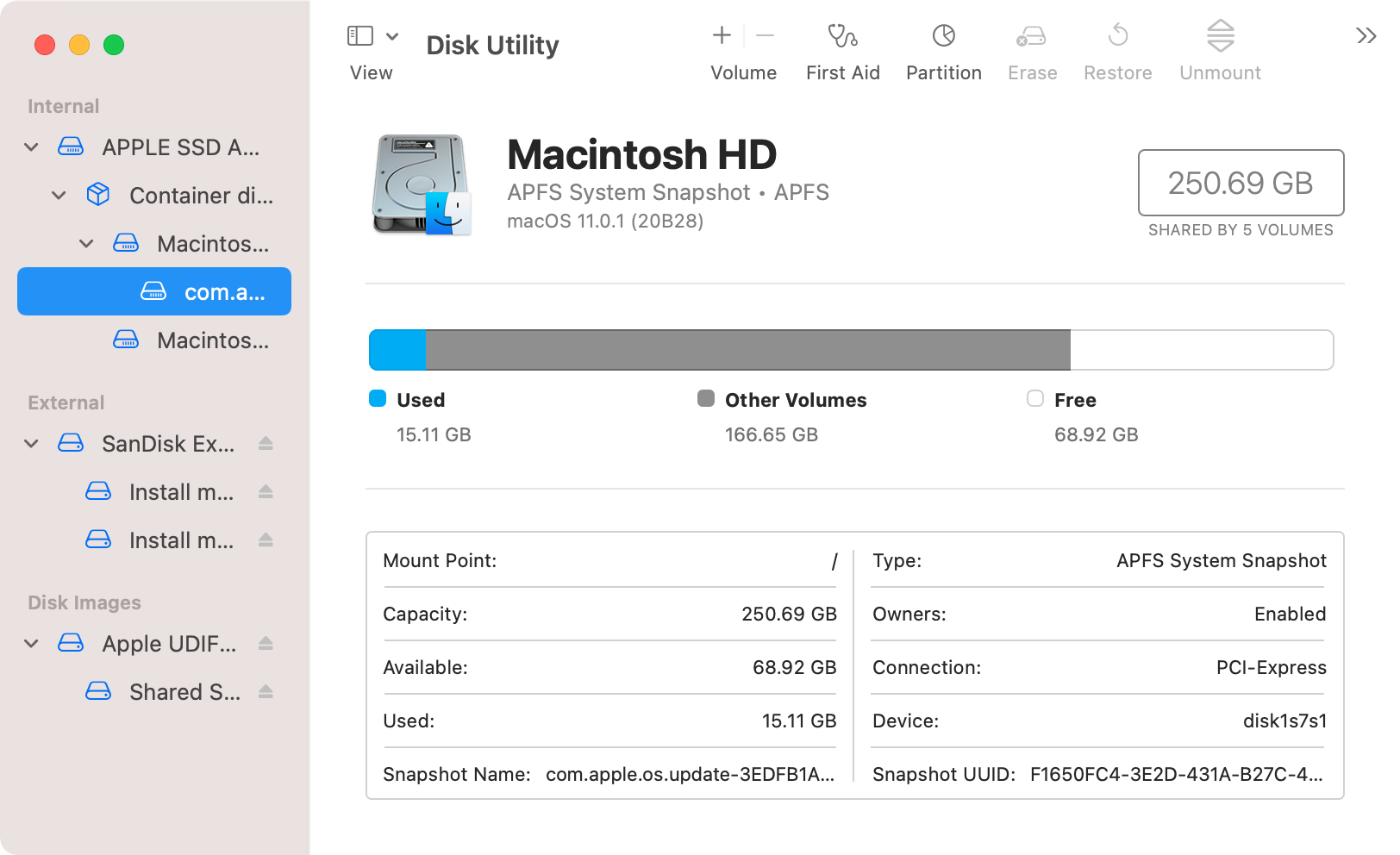Image resolution: width=1400 pixels, height=855 pixels.
Task: Click the Macintosh HD disk thumbnail
Action: coord(422,184)
